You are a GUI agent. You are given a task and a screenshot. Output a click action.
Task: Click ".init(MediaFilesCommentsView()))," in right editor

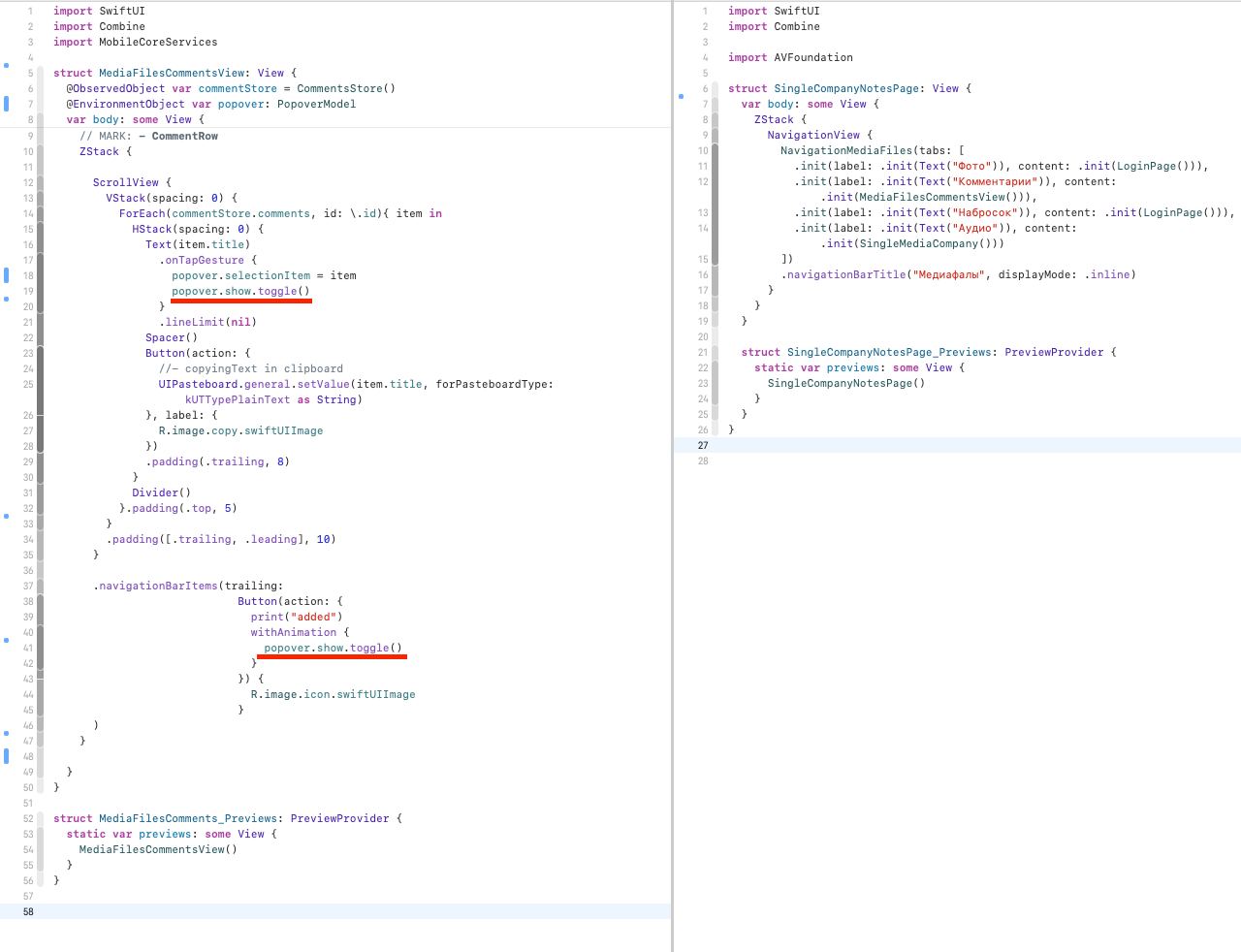929,197
